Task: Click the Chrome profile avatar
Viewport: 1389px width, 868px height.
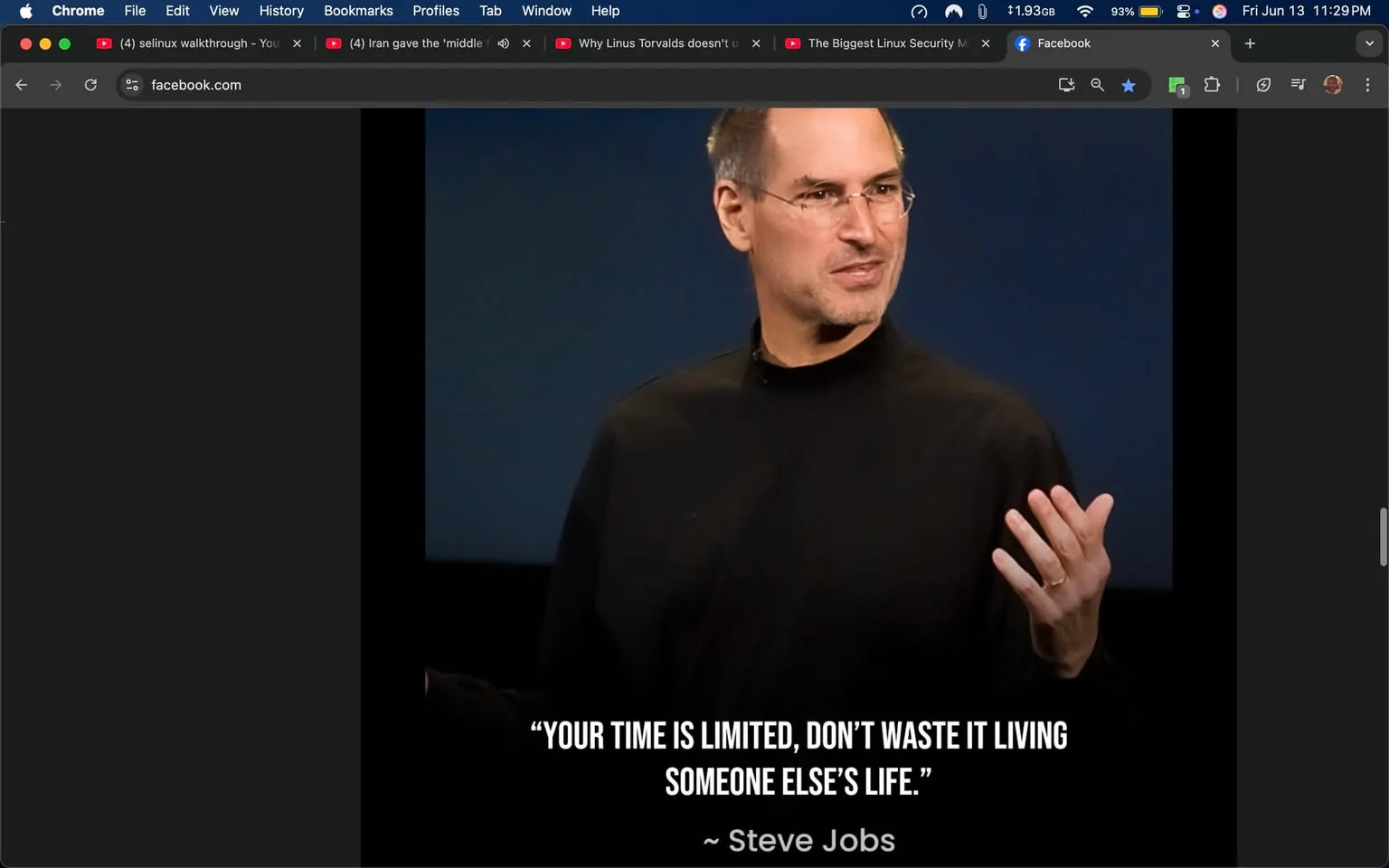Action: coord(1332,85)
